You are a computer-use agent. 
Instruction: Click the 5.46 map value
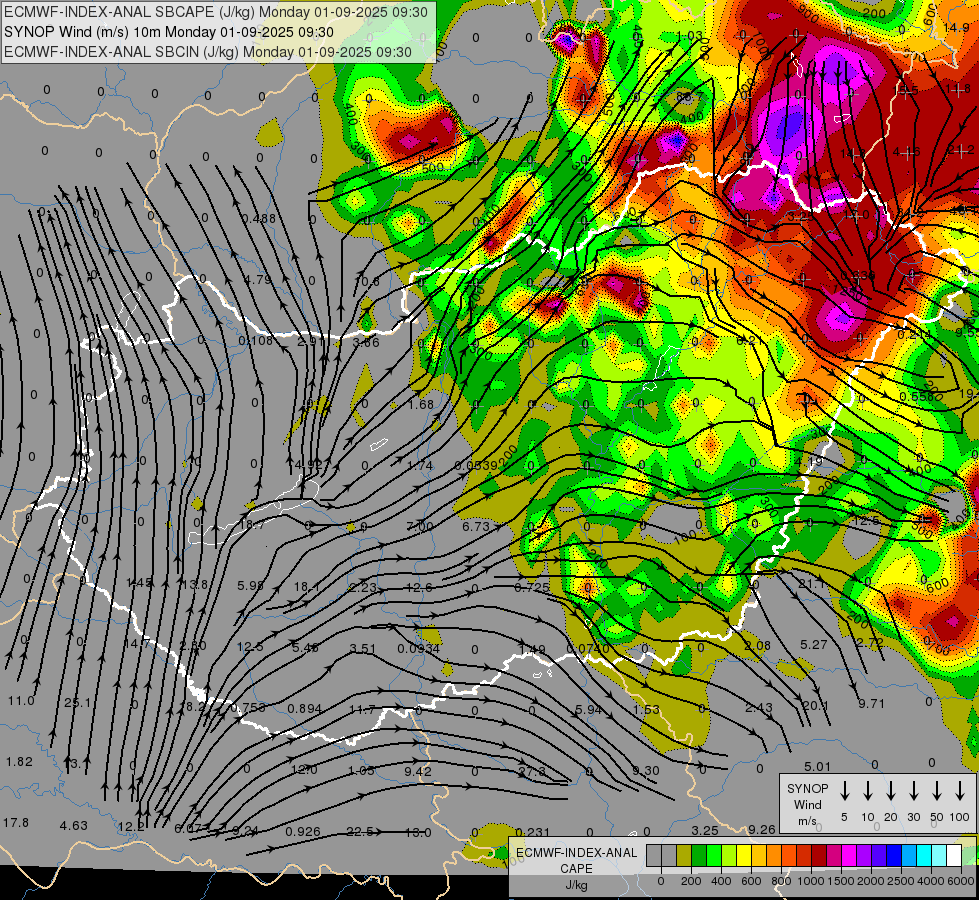pyautogui.click(x=305, y=648)
